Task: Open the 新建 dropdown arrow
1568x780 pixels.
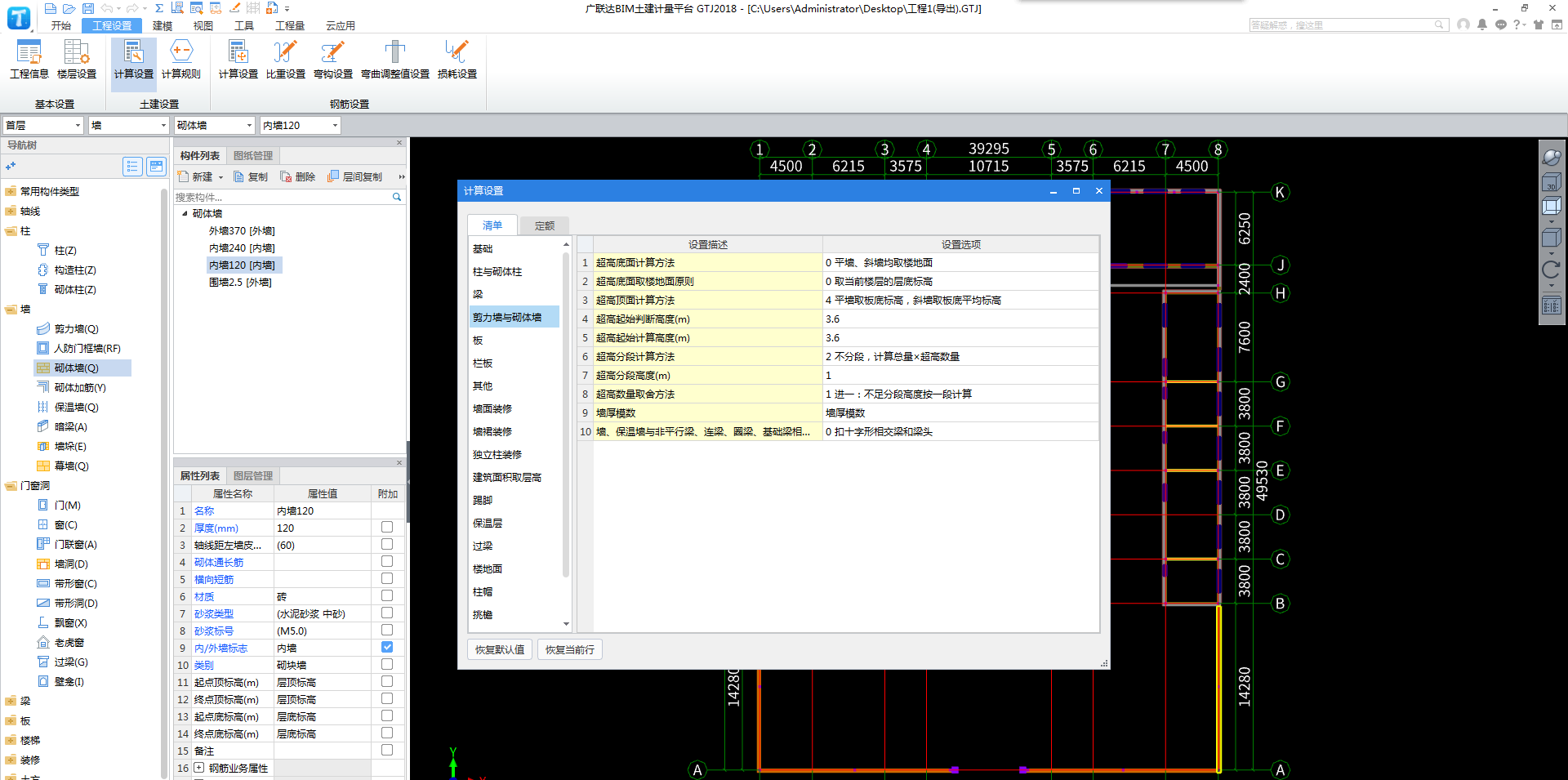Action: [x=220, y=177]
